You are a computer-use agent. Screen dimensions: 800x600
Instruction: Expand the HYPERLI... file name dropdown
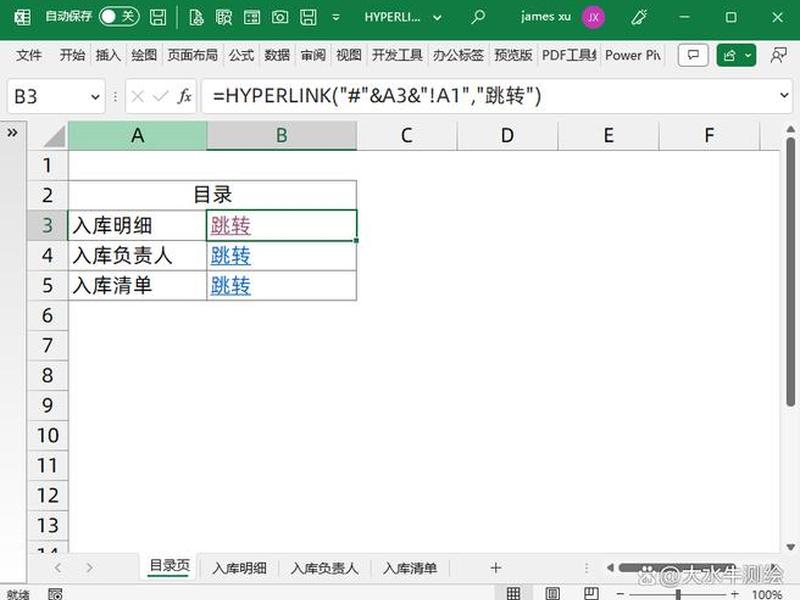(437, 17)
